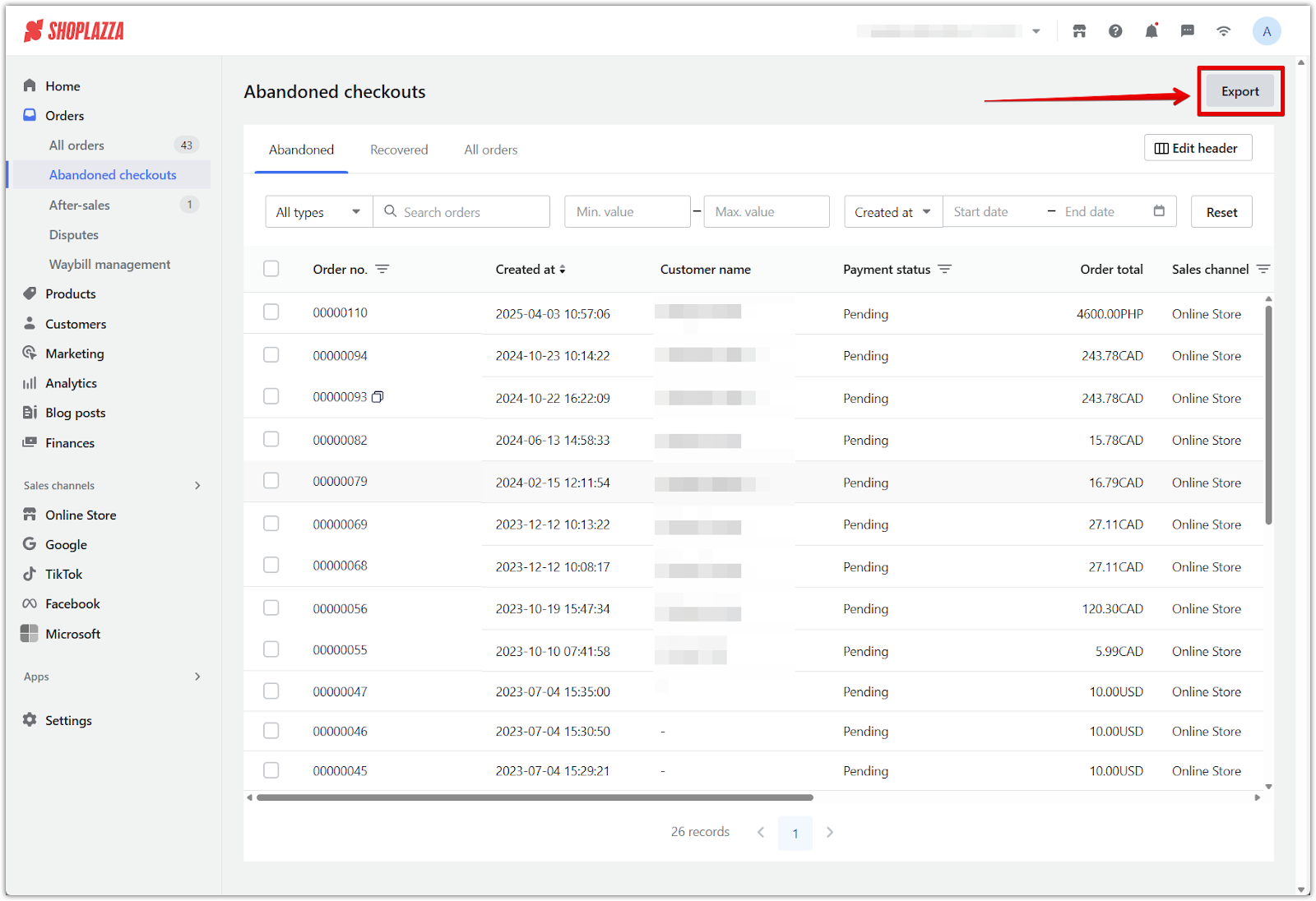Screen dimensions: 1316x901
Task: Select checkbox for order 00000056
Action: [x=271, y=608]
